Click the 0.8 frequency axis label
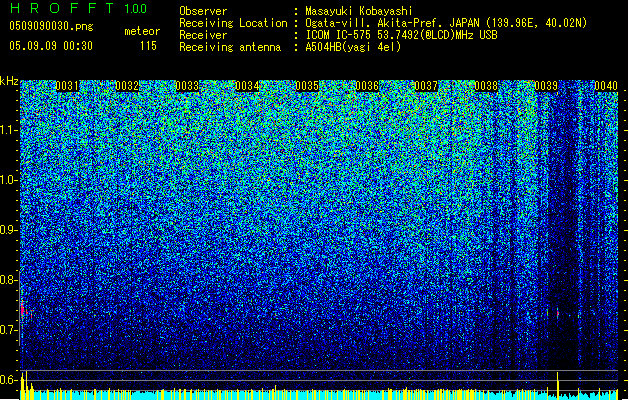629x400 pixels. pos(9,280)
